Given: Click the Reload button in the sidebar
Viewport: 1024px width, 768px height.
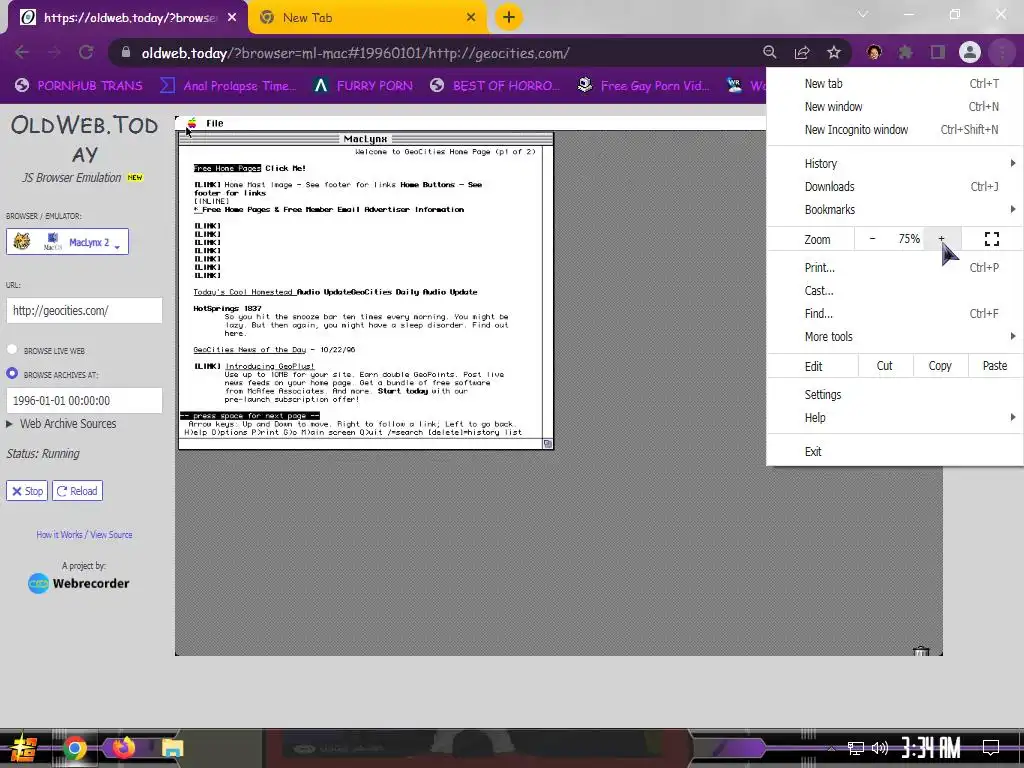Looking at the screenshot, I should (x=78, y=491).
